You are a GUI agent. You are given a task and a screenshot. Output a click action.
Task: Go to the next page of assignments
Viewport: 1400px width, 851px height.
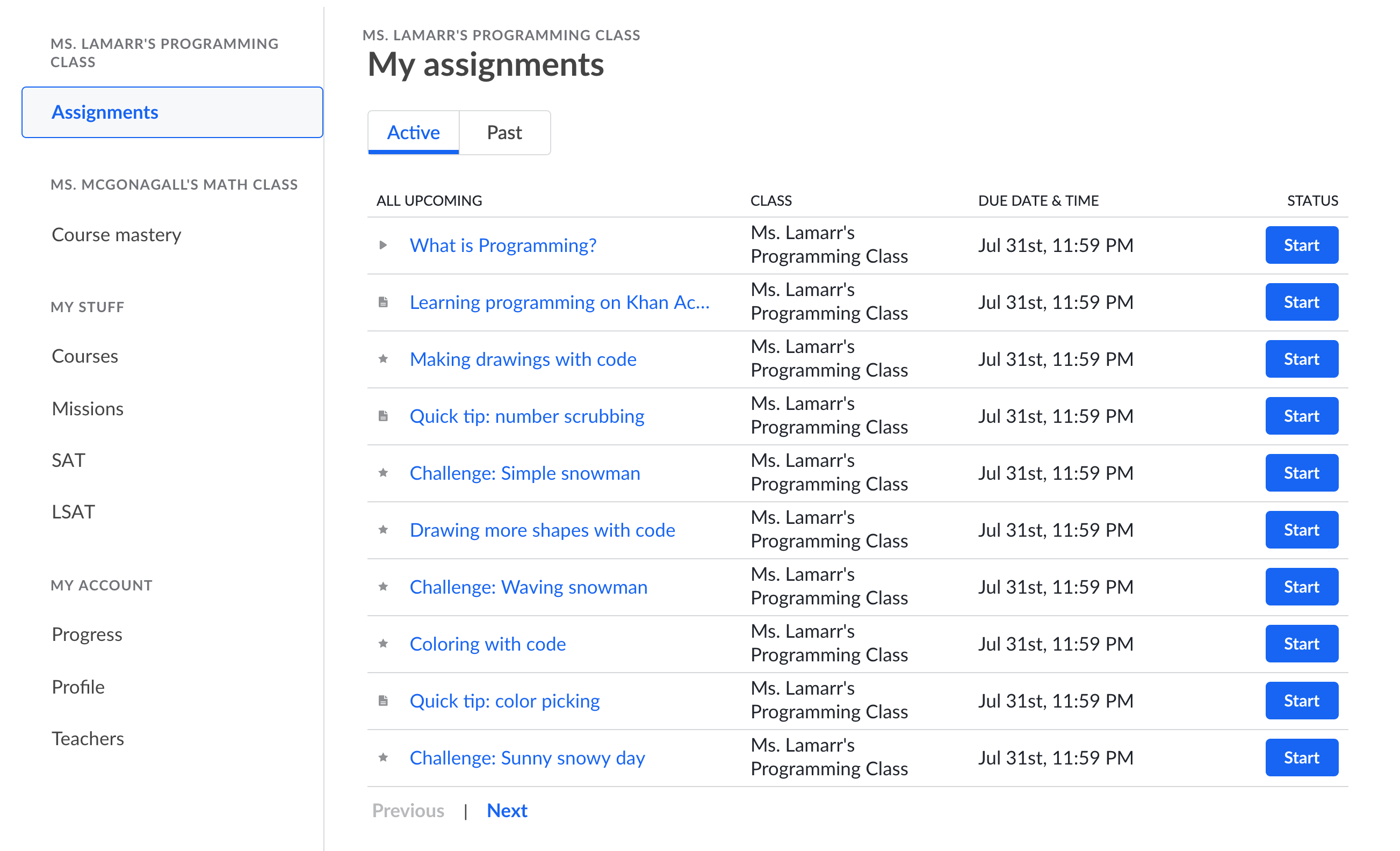(x=507, y=810)
